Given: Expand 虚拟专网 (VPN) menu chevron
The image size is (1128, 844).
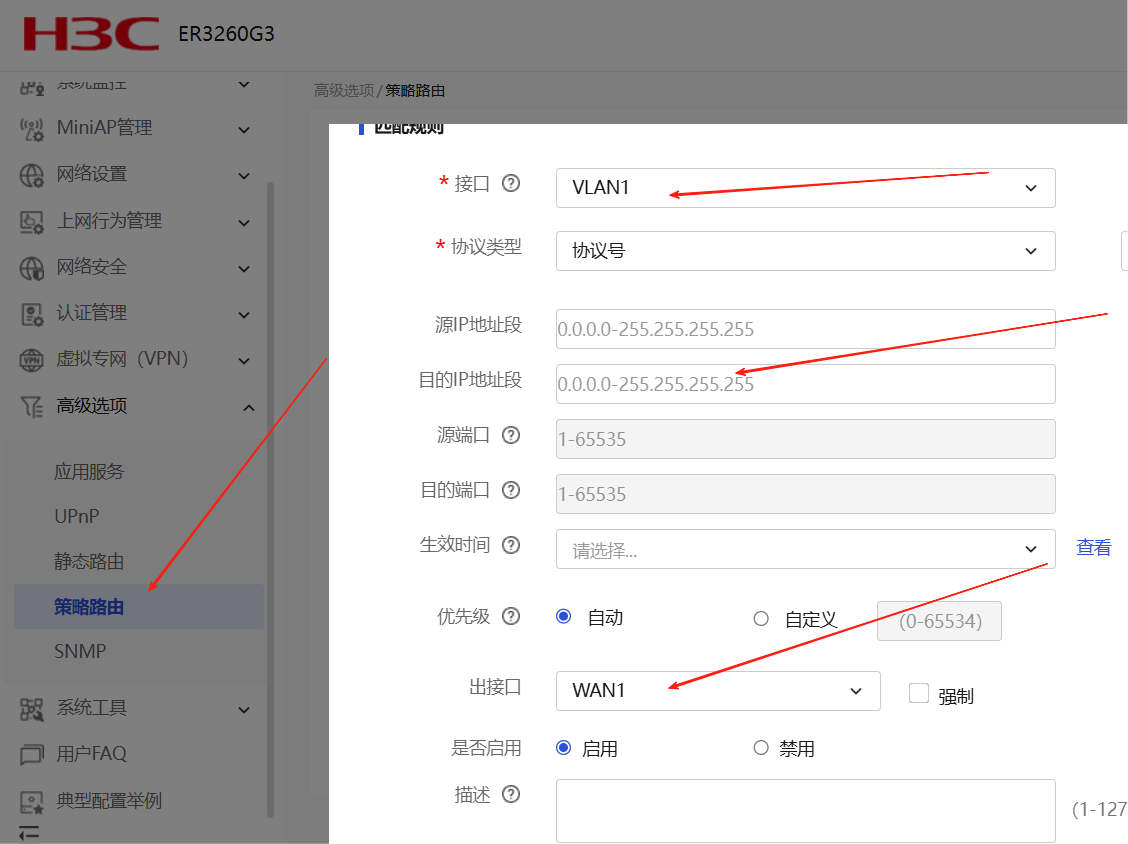Looking at the screenshot, I should pos(245,361).
